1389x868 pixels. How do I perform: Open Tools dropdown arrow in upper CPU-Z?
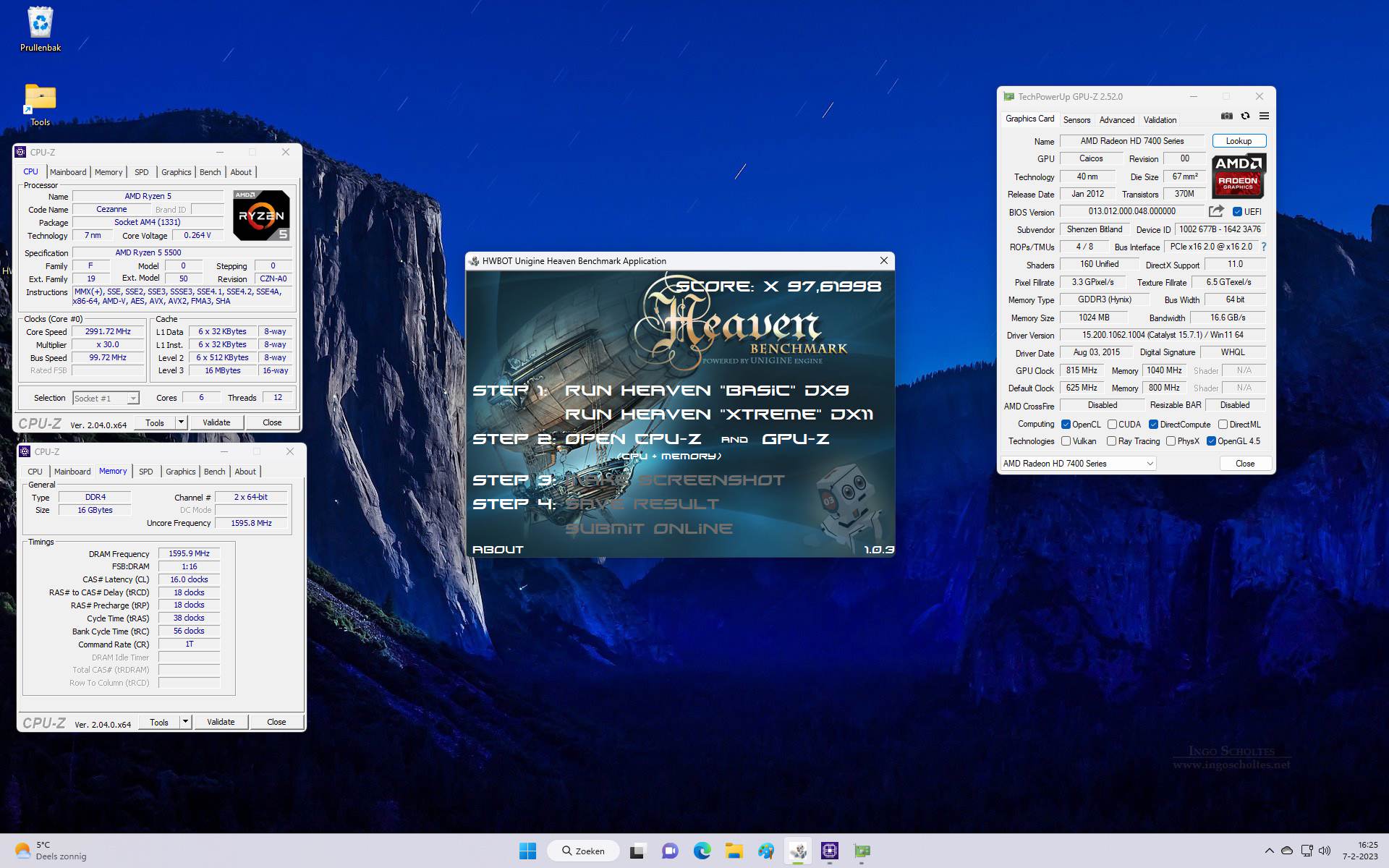181,422
